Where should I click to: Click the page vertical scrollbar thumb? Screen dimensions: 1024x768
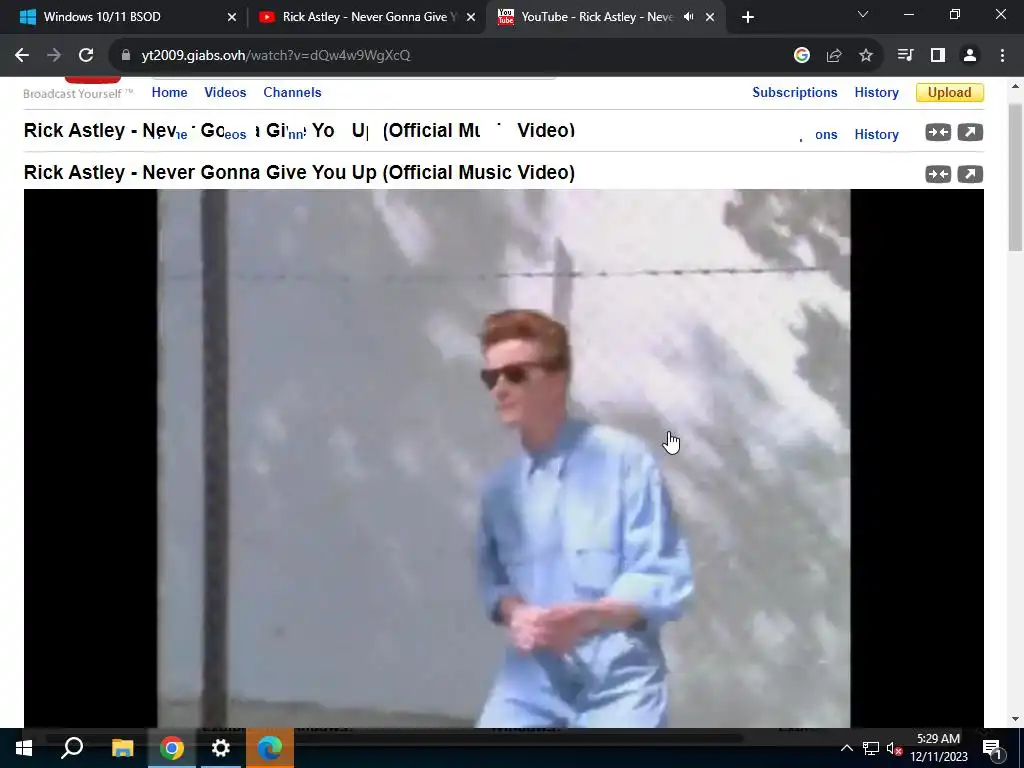click(1015, 176)
